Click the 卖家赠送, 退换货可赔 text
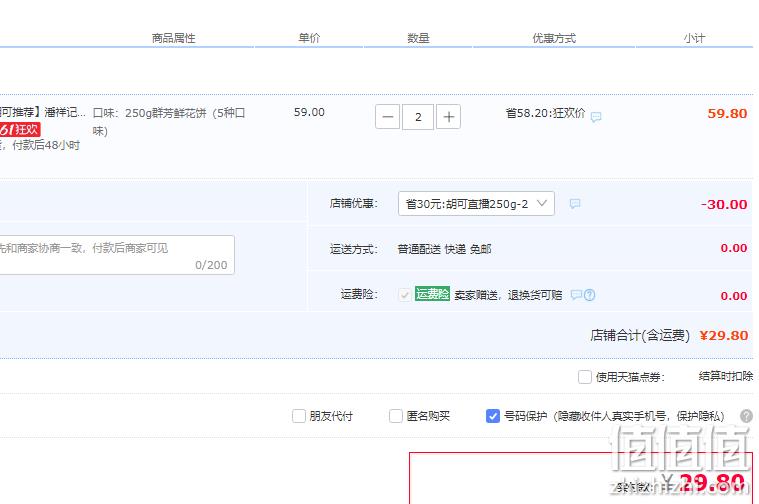Image resolution: width=759 pixels, height=504 pixels. point(508,295)
